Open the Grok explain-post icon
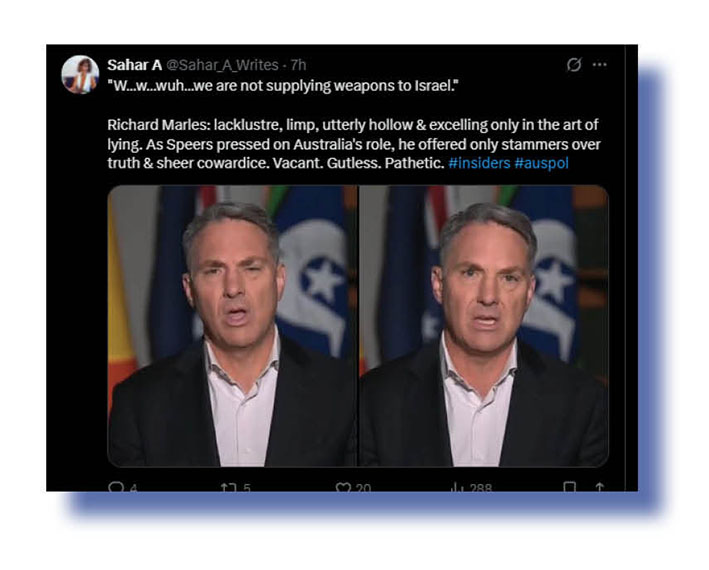The width and height of the screenshot is (709, 570). point(574,65)
